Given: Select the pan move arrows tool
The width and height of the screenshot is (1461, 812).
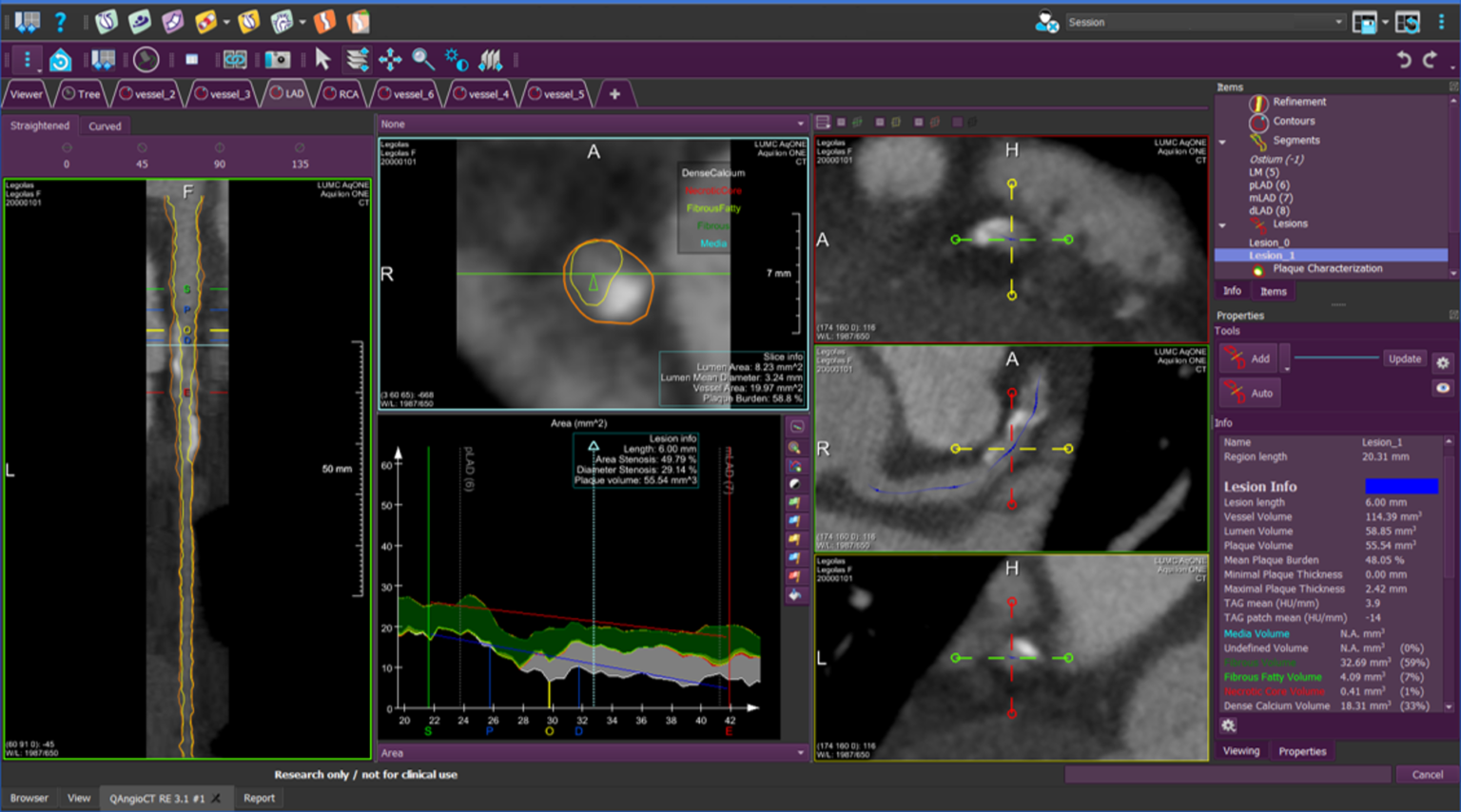Looking at the screenshot, I should (390, 60).
